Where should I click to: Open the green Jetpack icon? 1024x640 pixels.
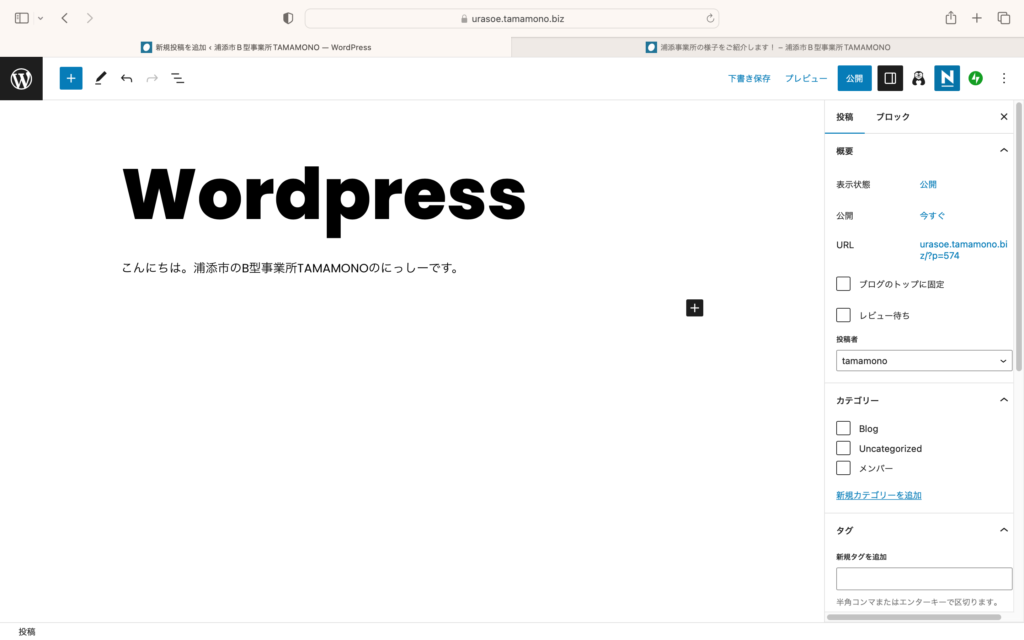tap(976, 78)
